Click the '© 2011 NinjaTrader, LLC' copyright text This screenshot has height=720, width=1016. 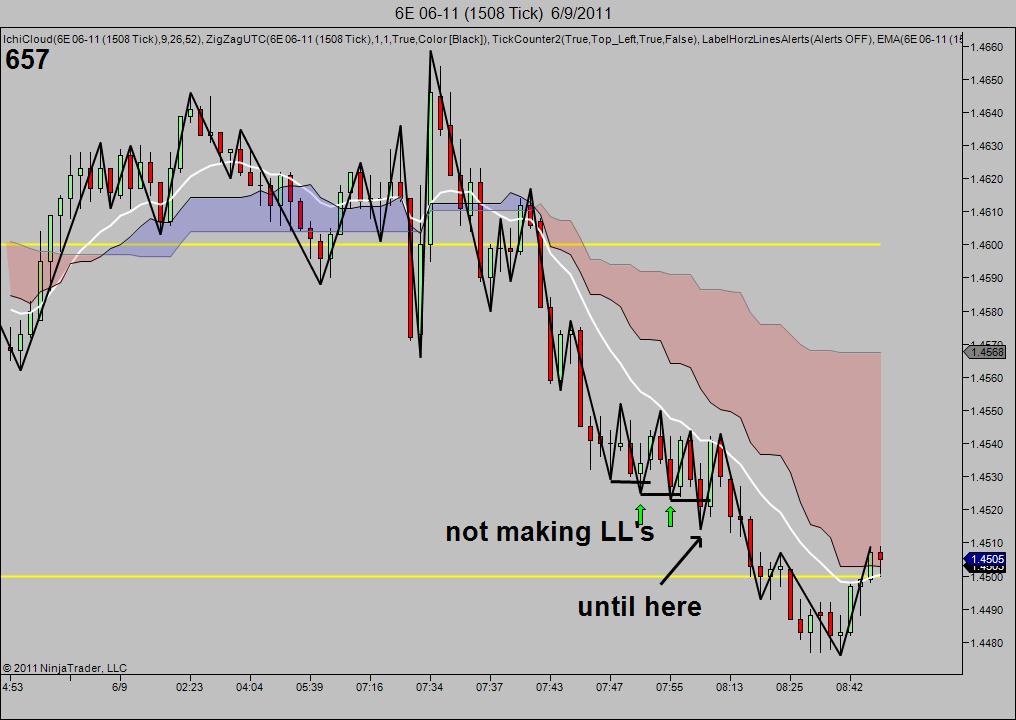tap(65, 668)
